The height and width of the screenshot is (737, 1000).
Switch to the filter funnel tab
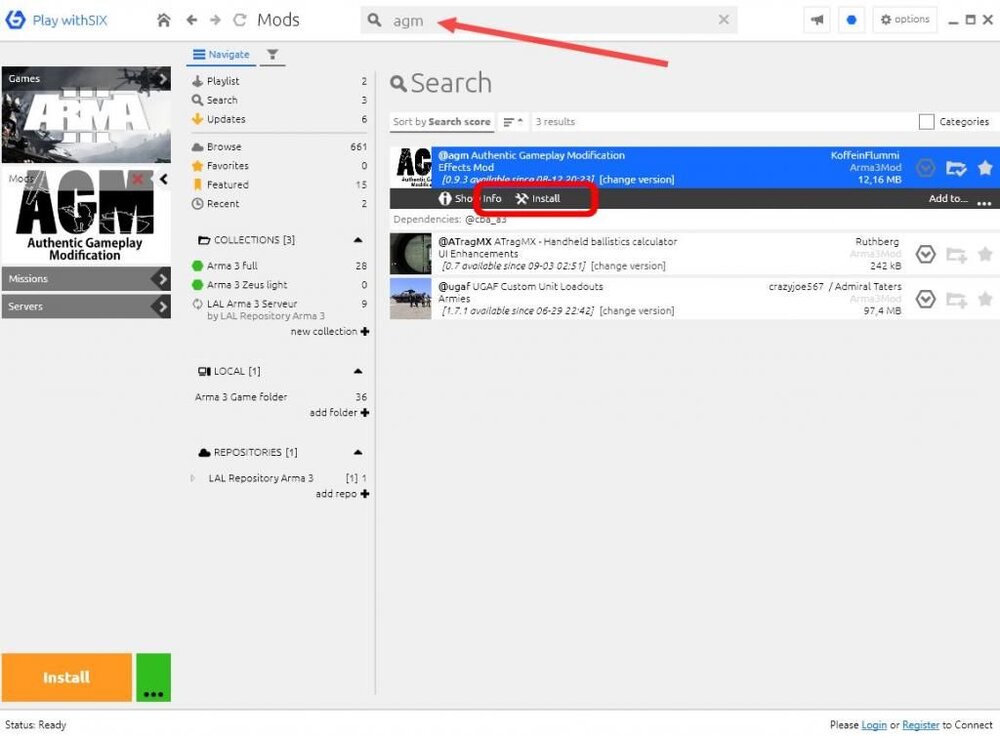272,55
